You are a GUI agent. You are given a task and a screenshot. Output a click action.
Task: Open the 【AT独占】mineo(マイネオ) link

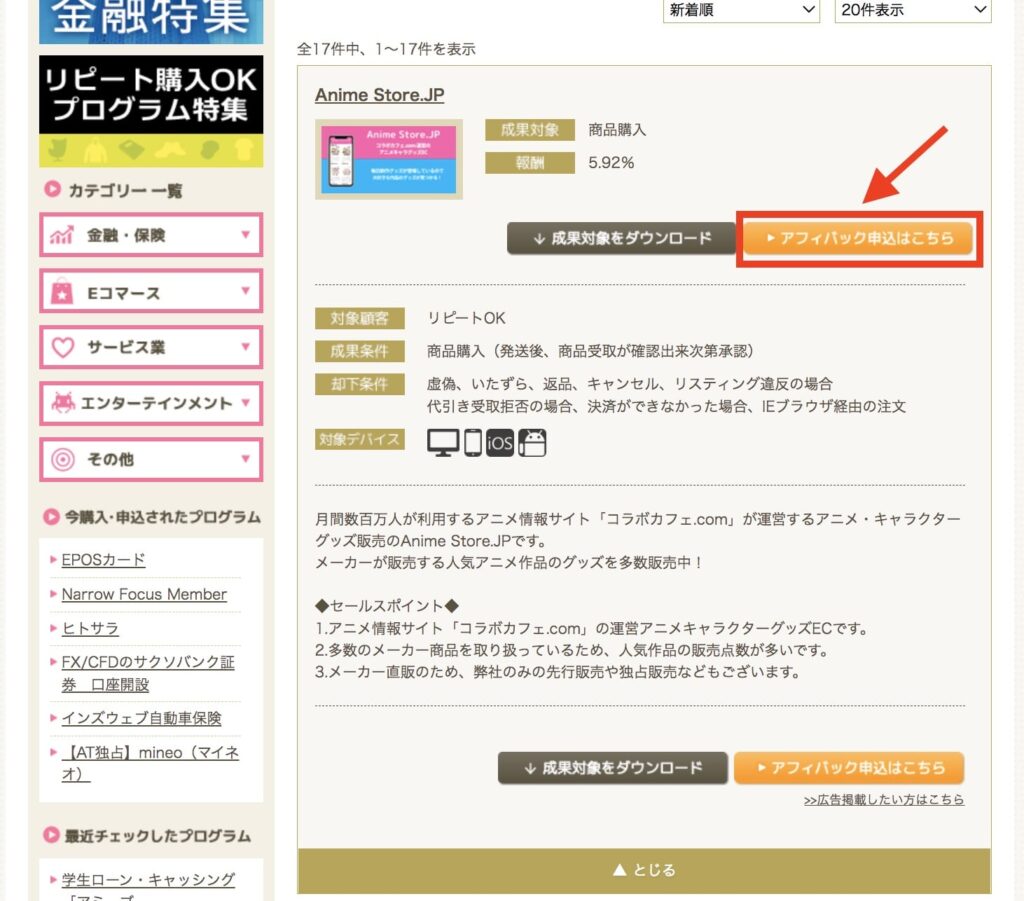(x=150, y=763)
